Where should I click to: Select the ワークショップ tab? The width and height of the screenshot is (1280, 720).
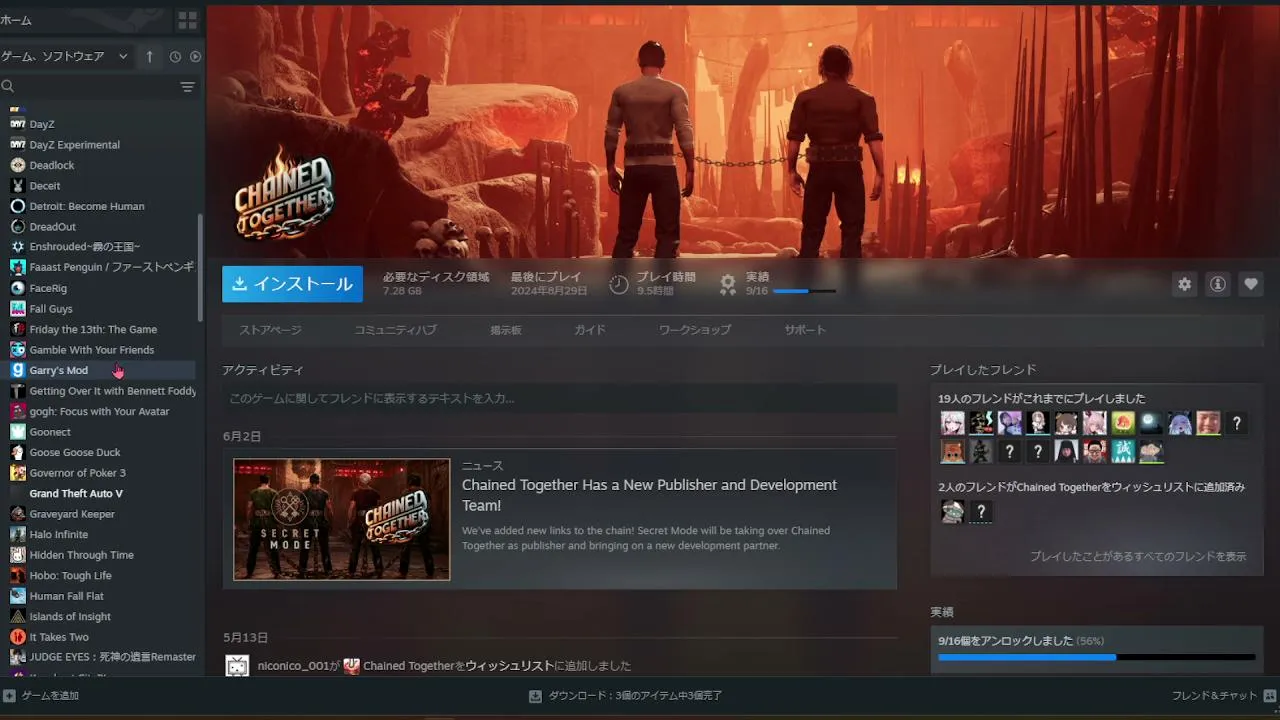(x=695, y=330)
